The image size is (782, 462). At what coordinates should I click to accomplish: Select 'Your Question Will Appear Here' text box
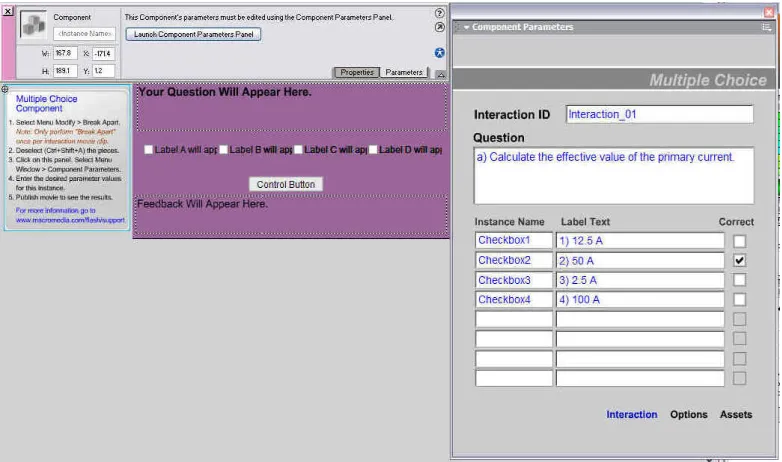pyautogui.click(x=292, y=108)
